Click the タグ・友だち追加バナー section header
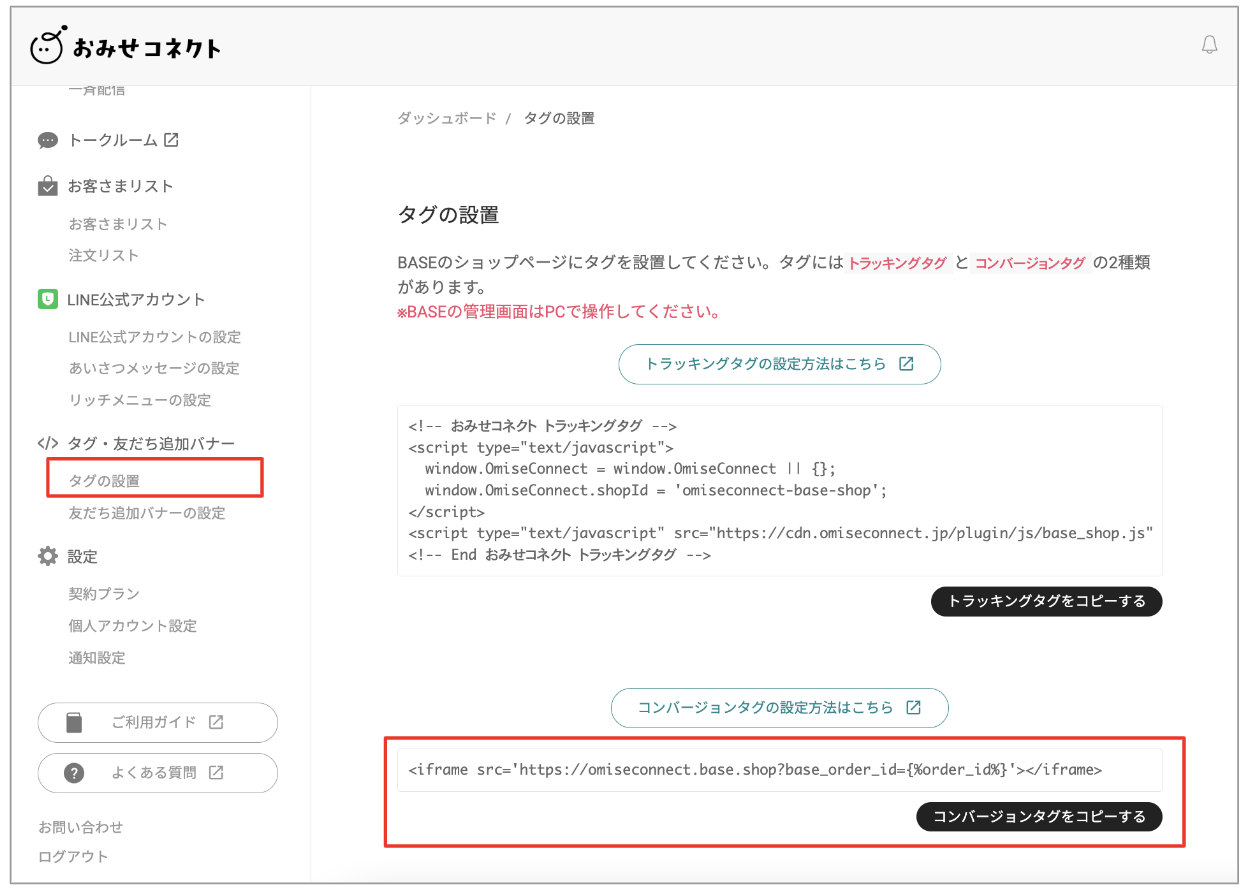The height and width of the screenshot is (894, 1248). coord(151,443)
